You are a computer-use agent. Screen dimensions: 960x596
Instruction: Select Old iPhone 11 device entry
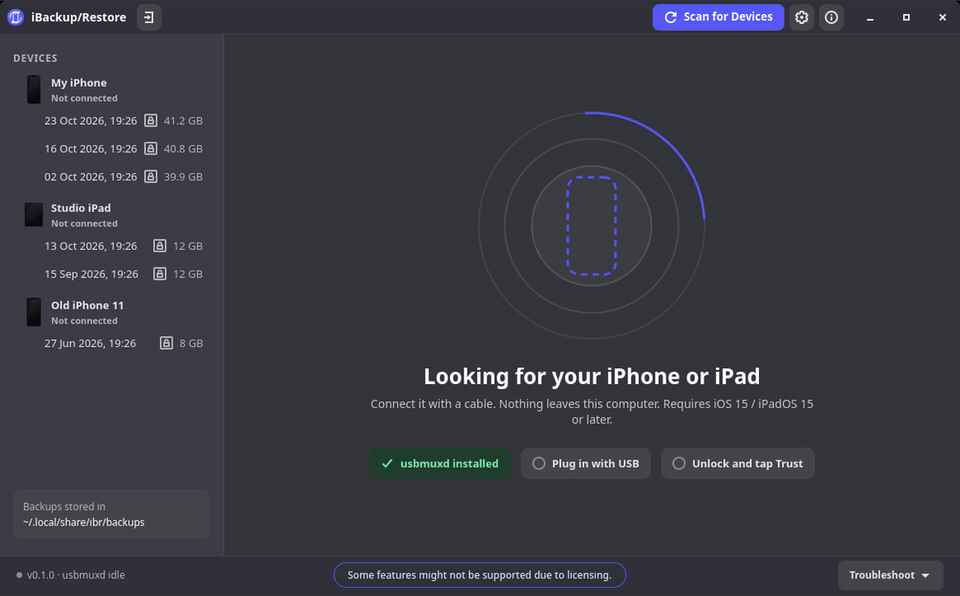(x=113, y=312)
